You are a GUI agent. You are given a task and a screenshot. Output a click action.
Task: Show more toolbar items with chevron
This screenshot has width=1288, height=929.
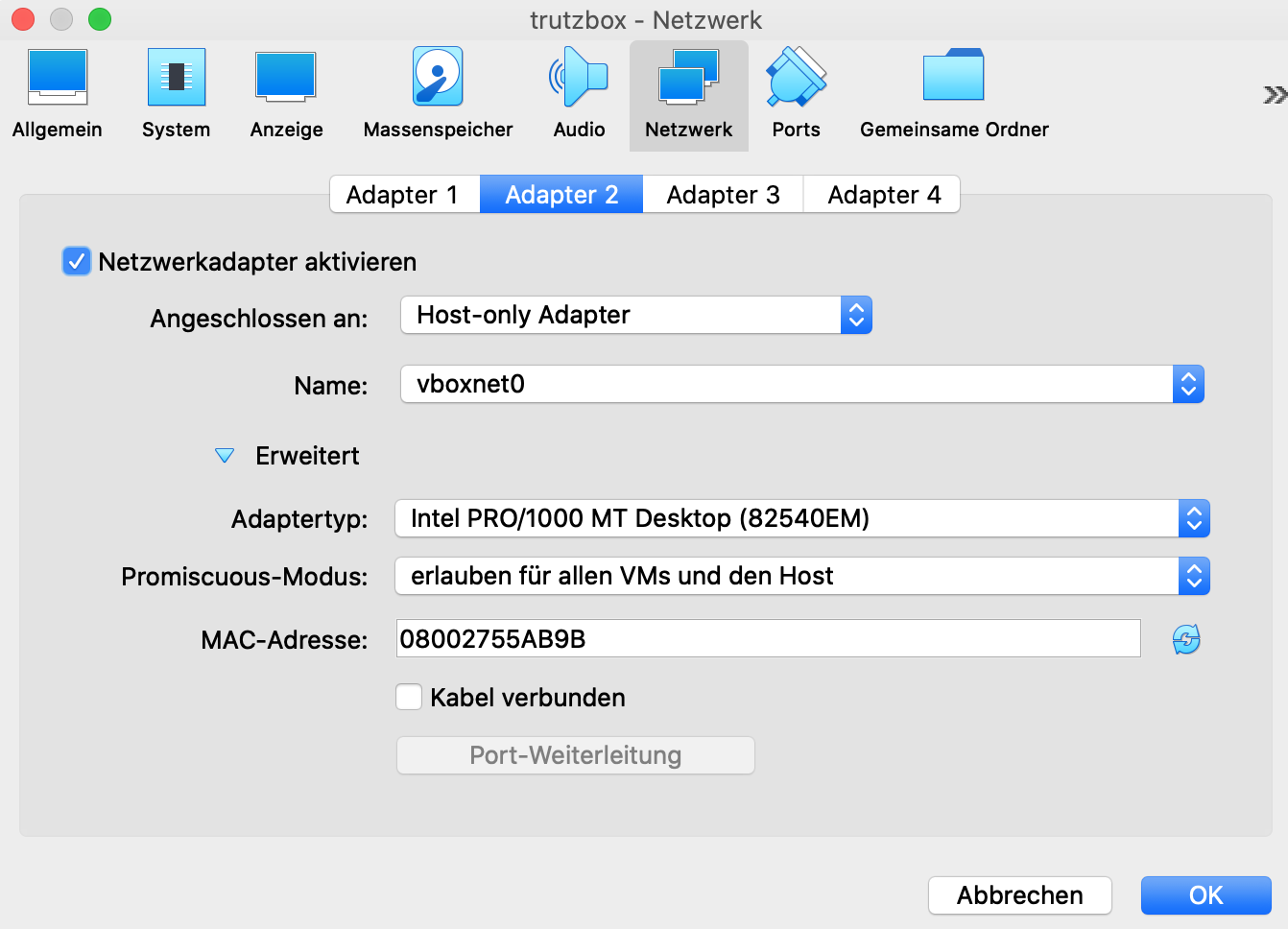coord(1274,94)
